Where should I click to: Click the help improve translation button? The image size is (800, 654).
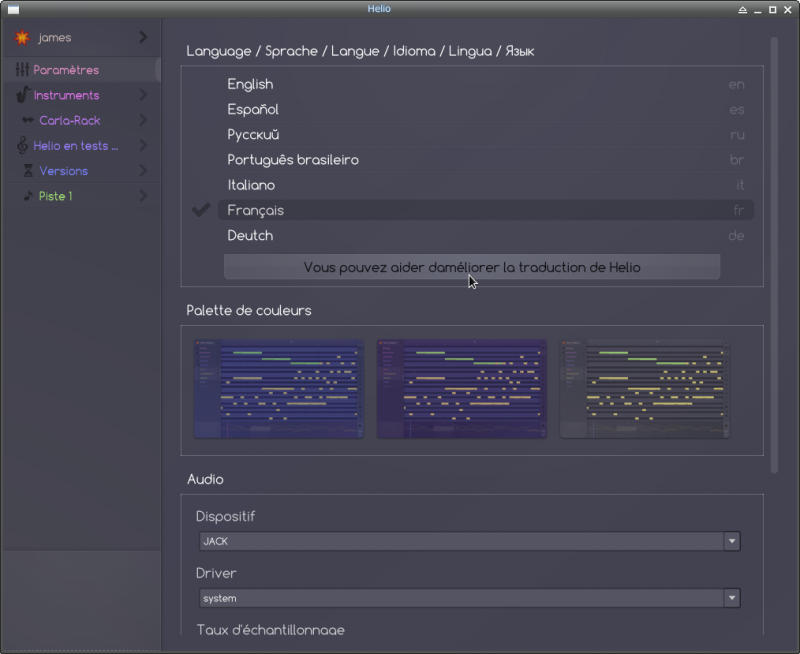pyautogui.click(x=472, y=267)
